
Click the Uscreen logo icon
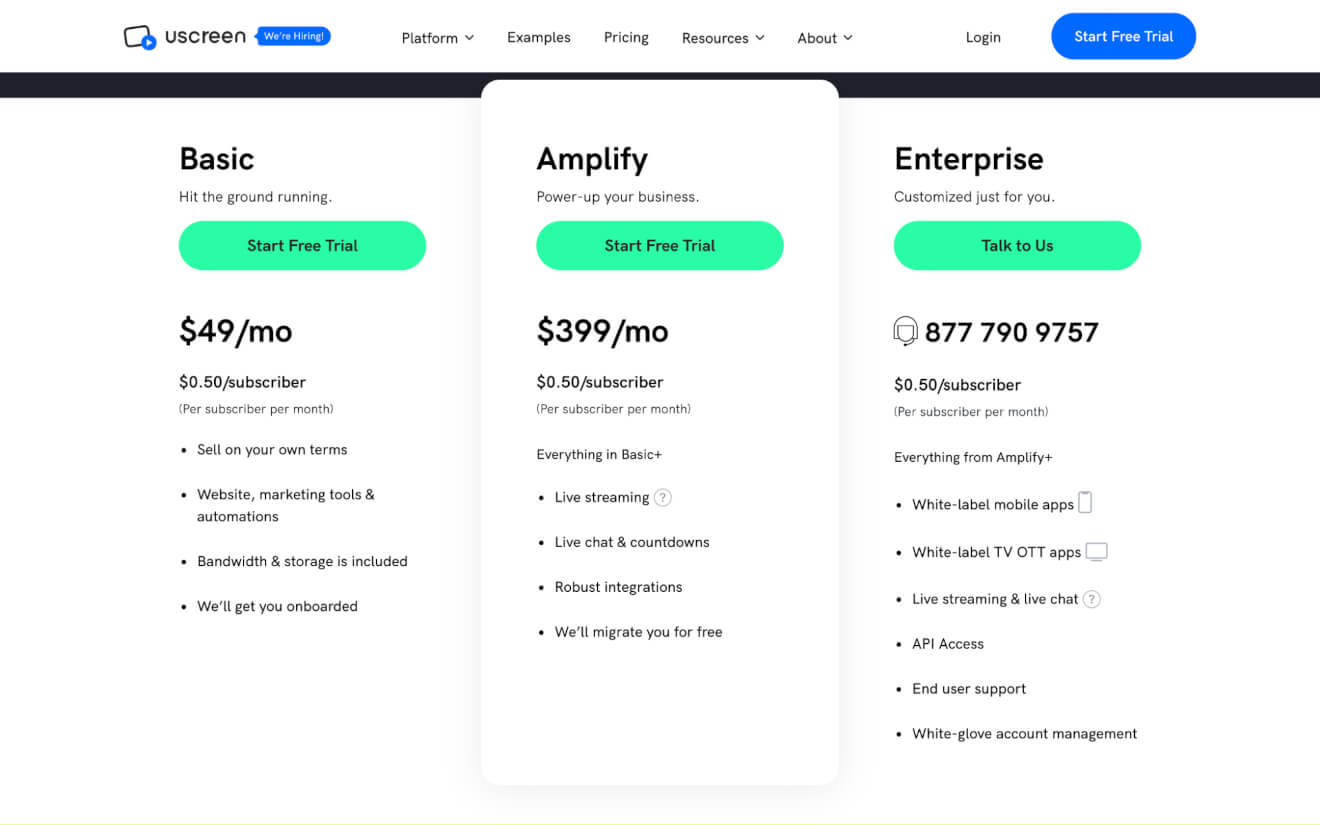(x=140, y=37)
